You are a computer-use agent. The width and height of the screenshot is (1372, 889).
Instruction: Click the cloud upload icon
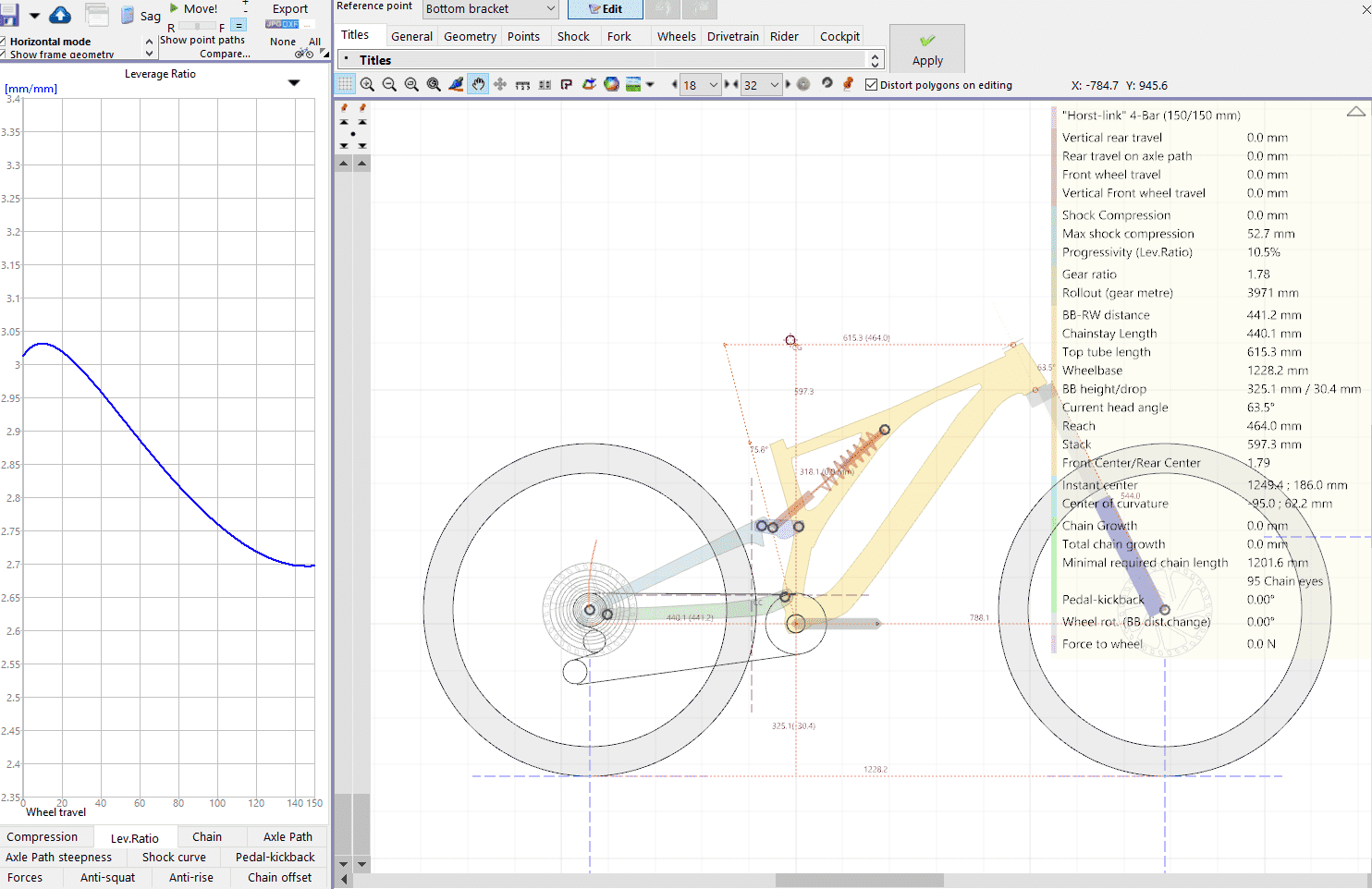[60, 15]
